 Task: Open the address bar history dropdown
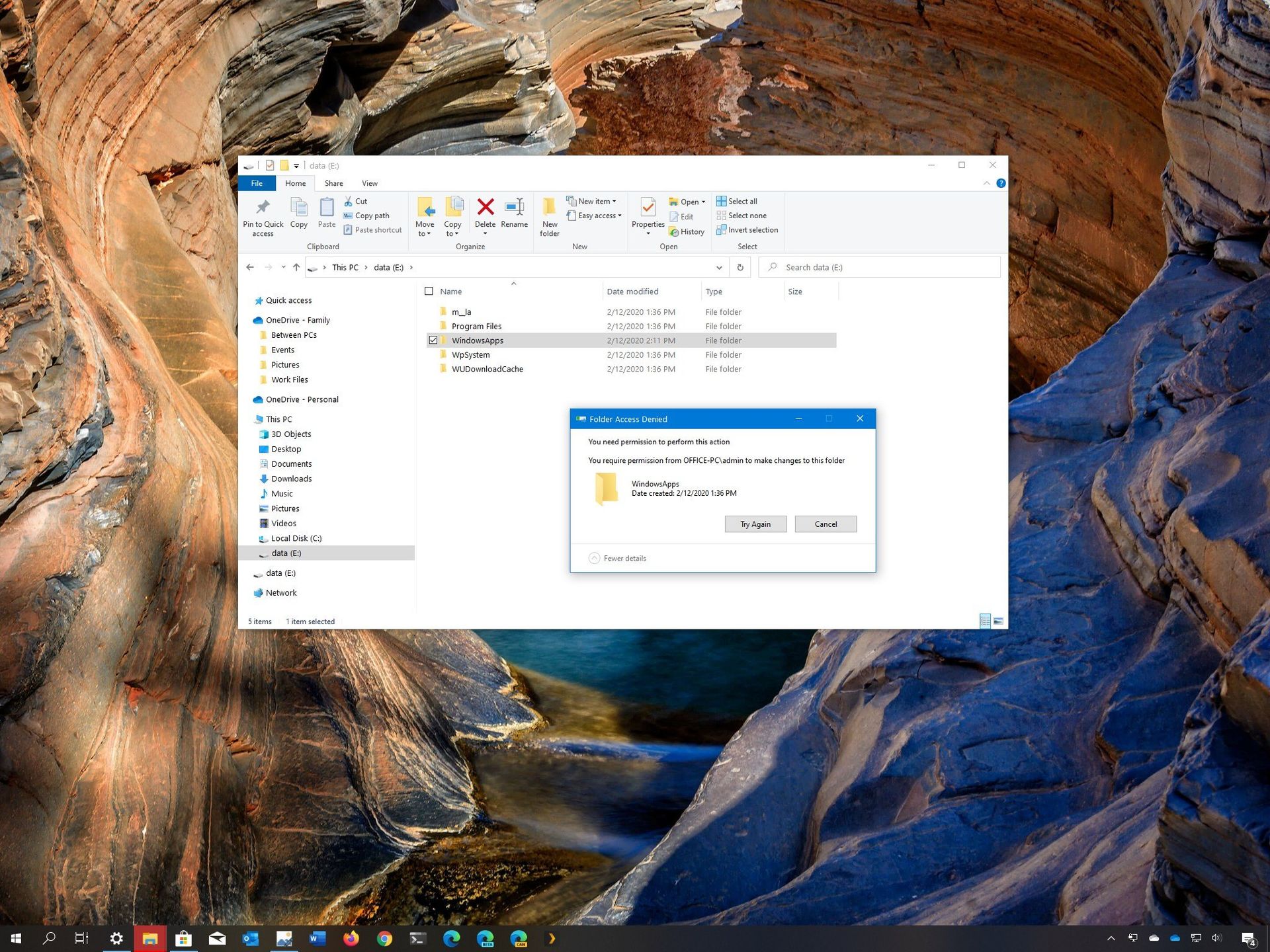(719, 267)
